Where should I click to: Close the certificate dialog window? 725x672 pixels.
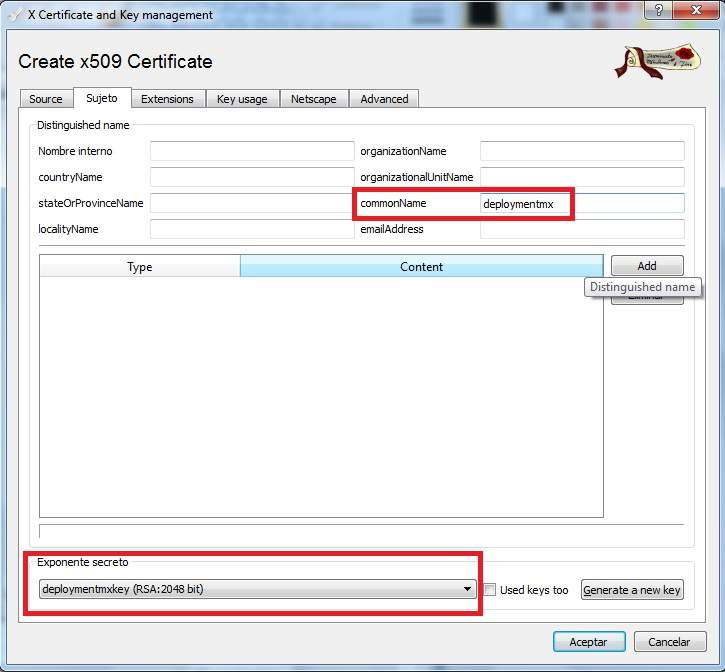(695, 11)
